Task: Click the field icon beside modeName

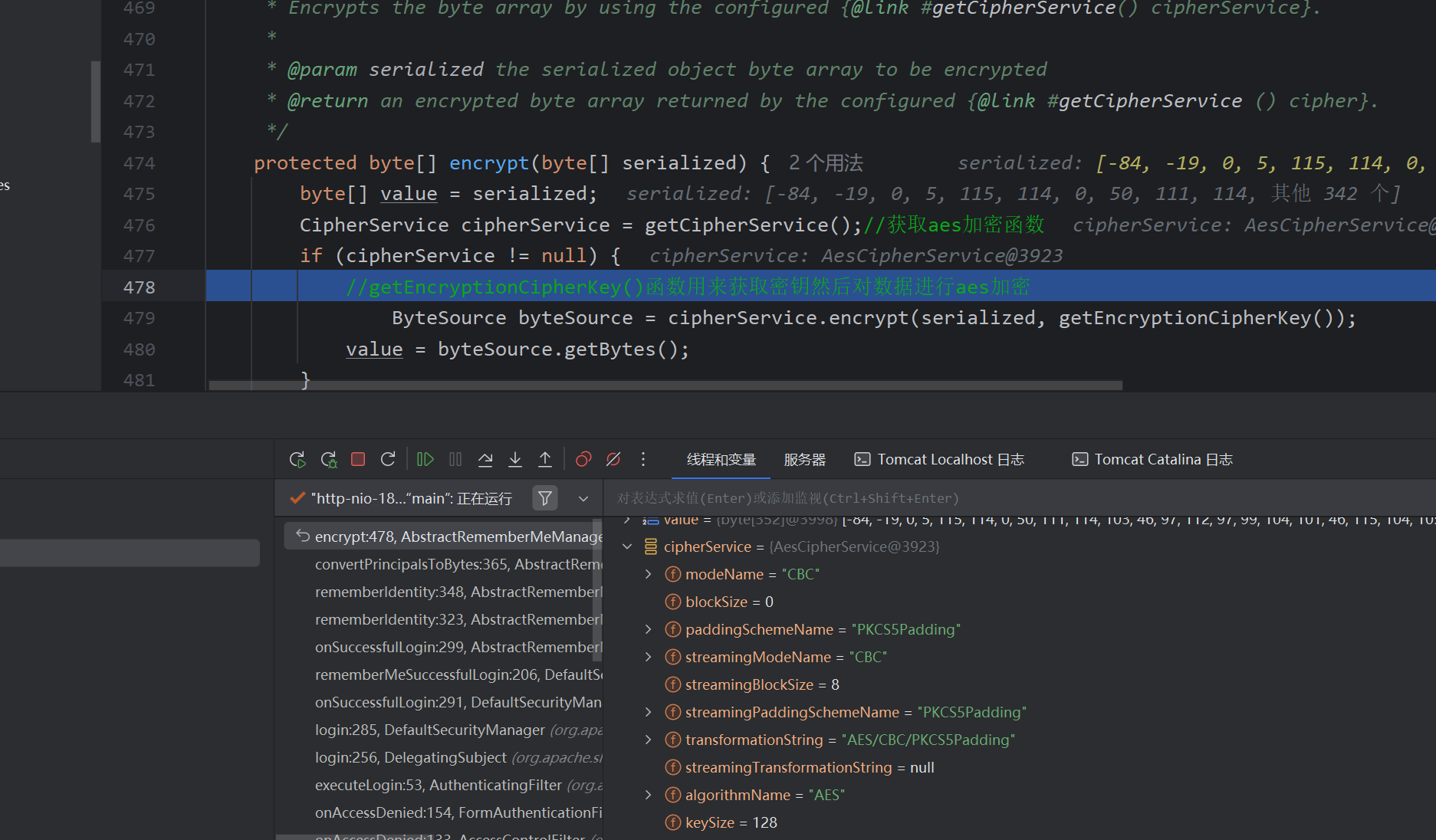Action: pos(673,574)
